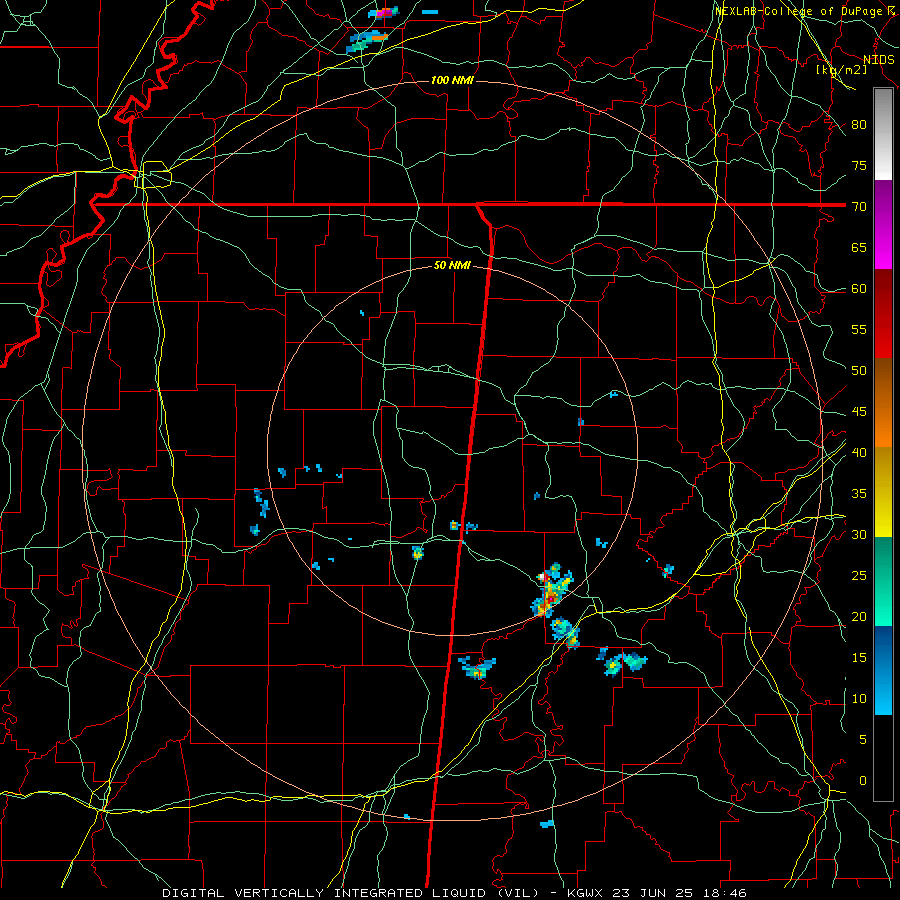Screen dimensions: 900x900
Task: Click the 5 value on the VIL scale
Action: click(x=863, y=740)
